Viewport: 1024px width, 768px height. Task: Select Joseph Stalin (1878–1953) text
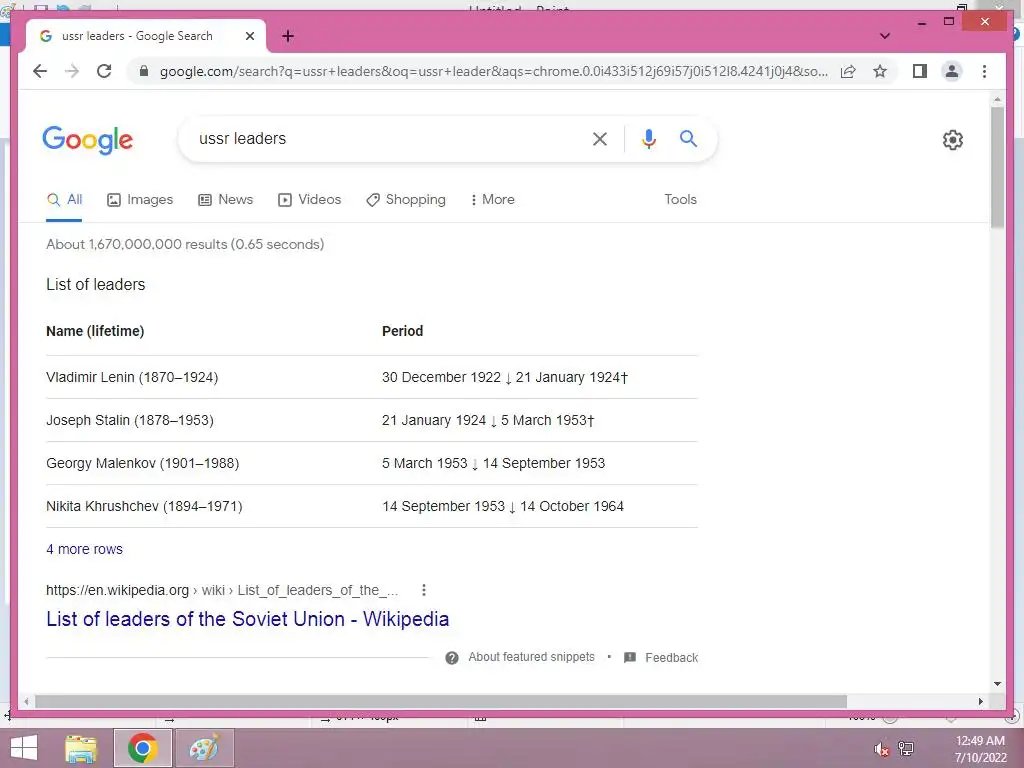(130, 421)
